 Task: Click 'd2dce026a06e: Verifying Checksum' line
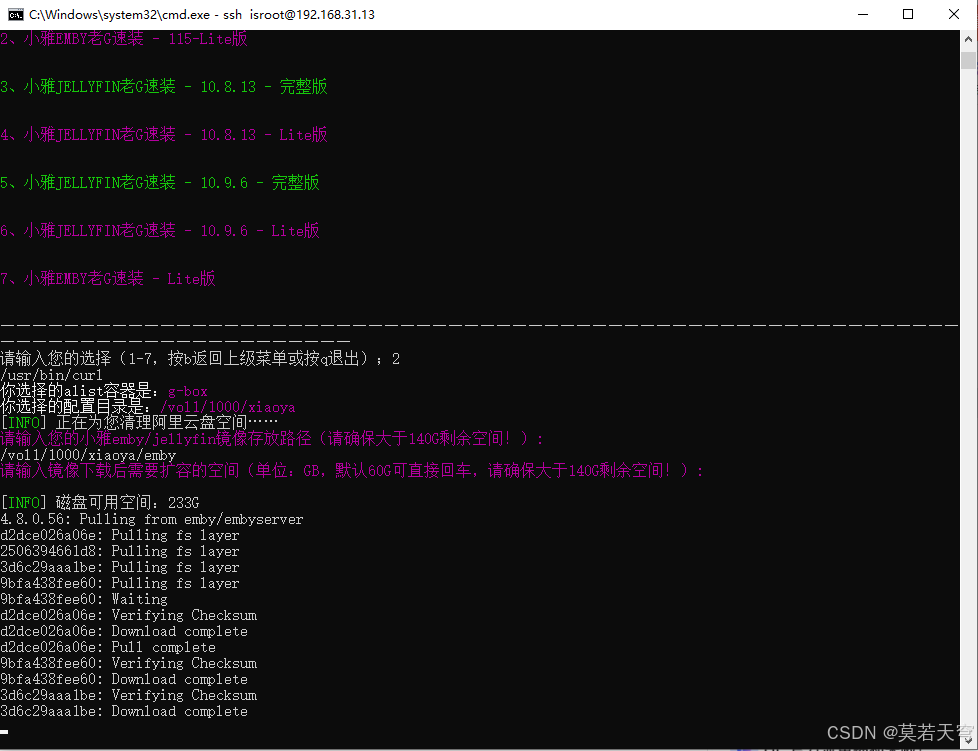pyautogui.click(x=128, y=616)
